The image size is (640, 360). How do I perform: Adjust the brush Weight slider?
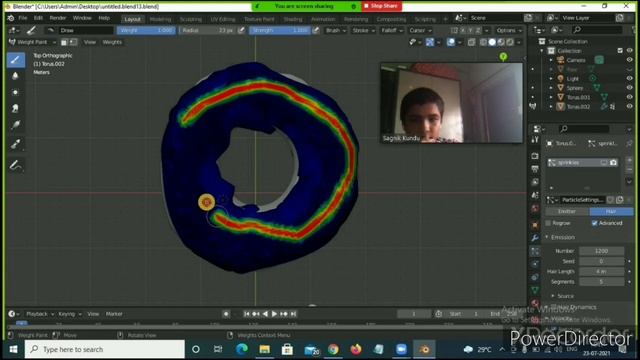(146, 31)
